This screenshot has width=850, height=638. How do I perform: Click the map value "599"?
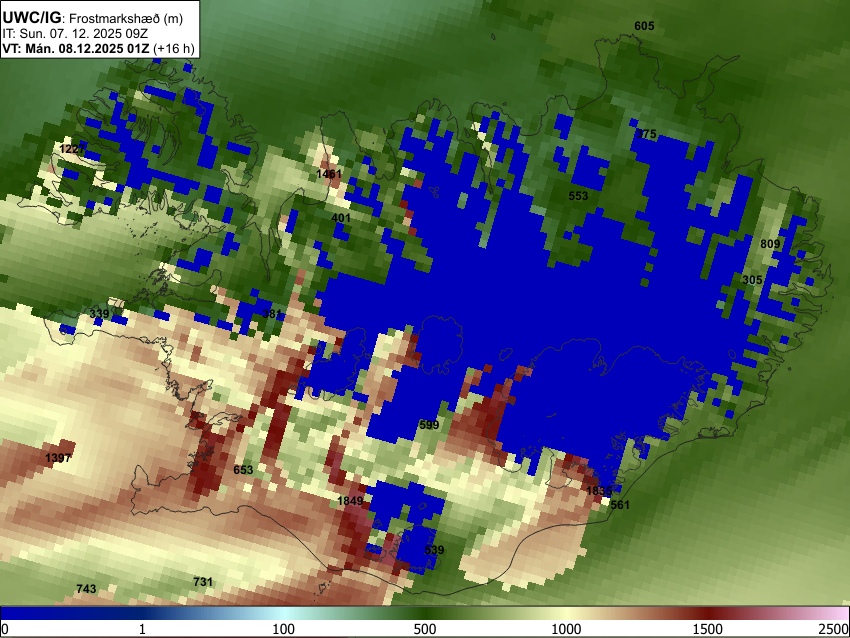point(429,425)
